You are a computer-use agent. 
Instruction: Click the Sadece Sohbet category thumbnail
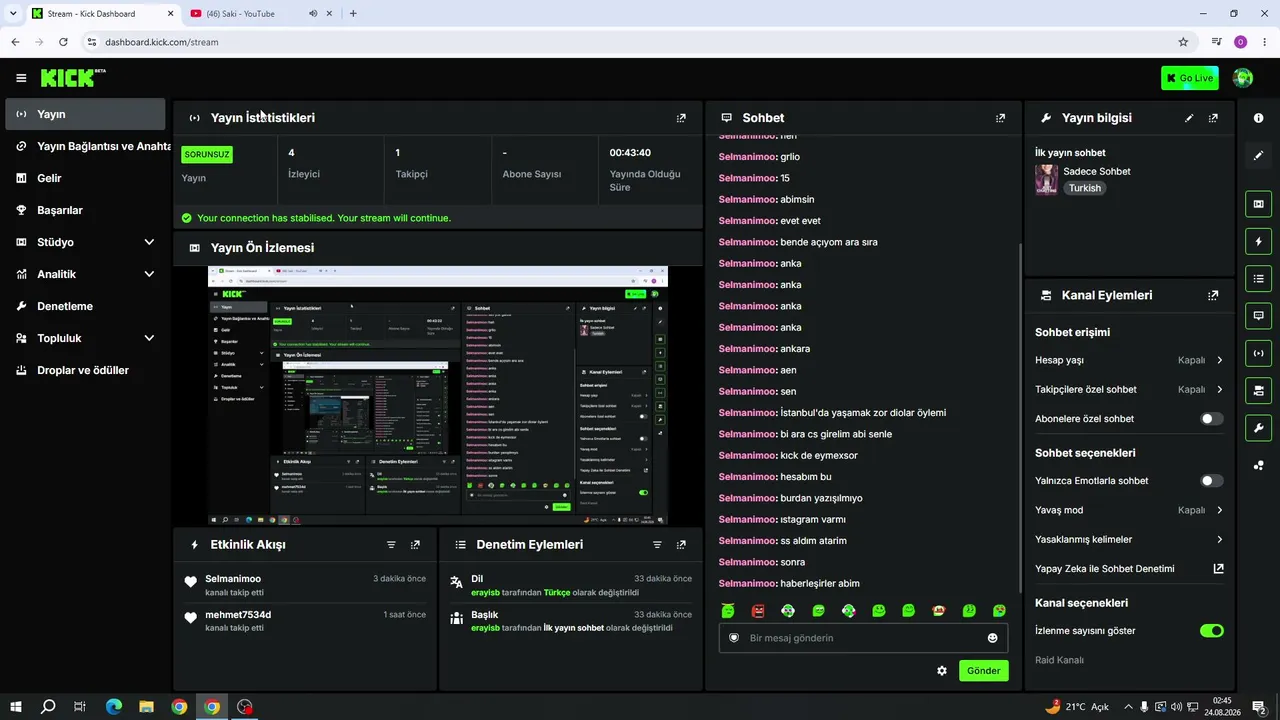click(x=1046, y=179)
